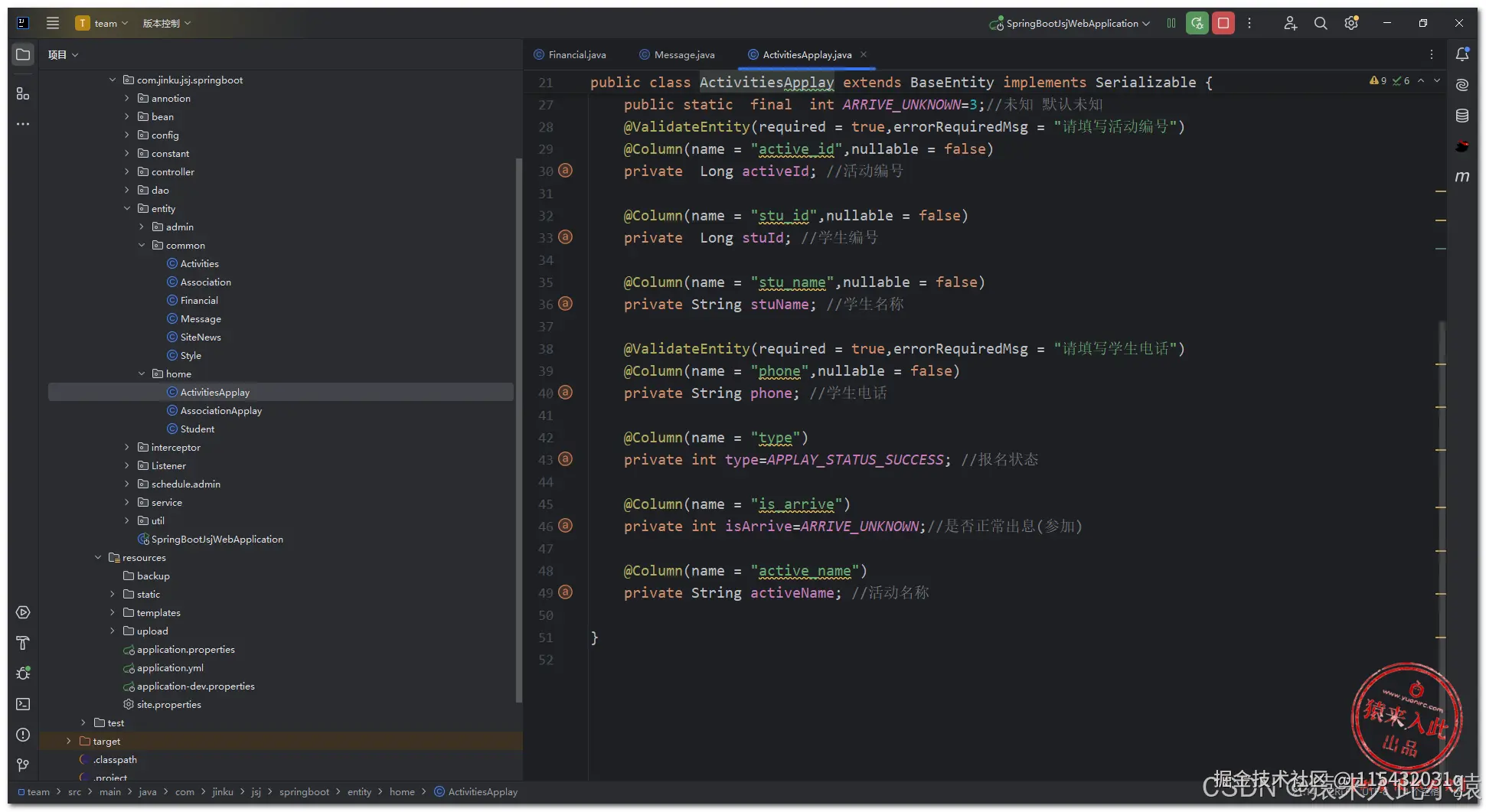Collapse the home package

click(x=142, y=373)
